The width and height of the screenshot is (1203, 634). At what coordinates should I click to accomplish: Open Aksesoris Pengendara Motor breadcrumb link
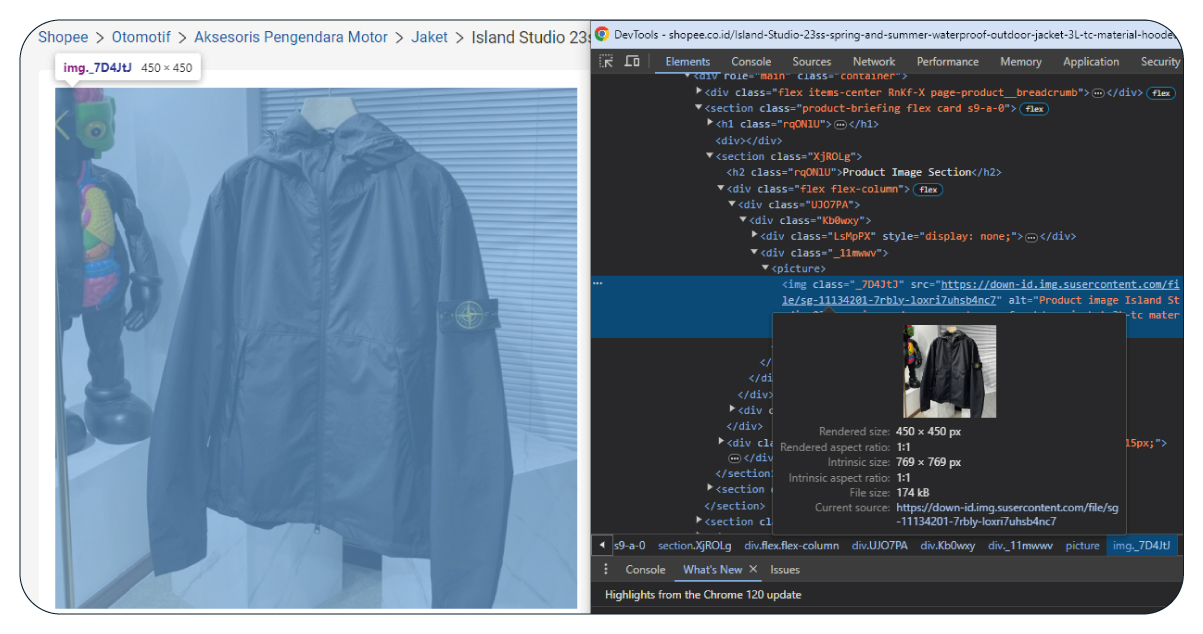click(291, 37)
